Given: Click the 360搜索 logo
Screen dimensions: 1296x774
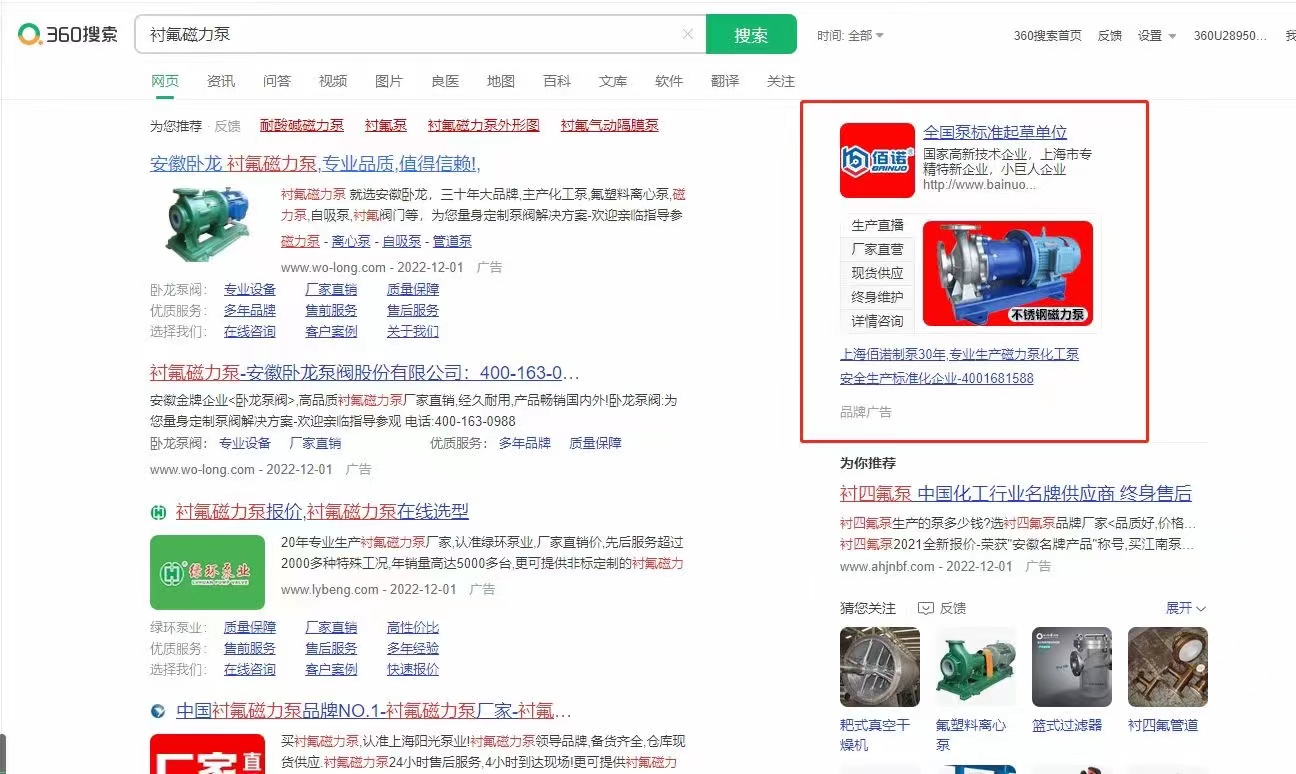Looking at the screenshot, I should coord(68,34).
